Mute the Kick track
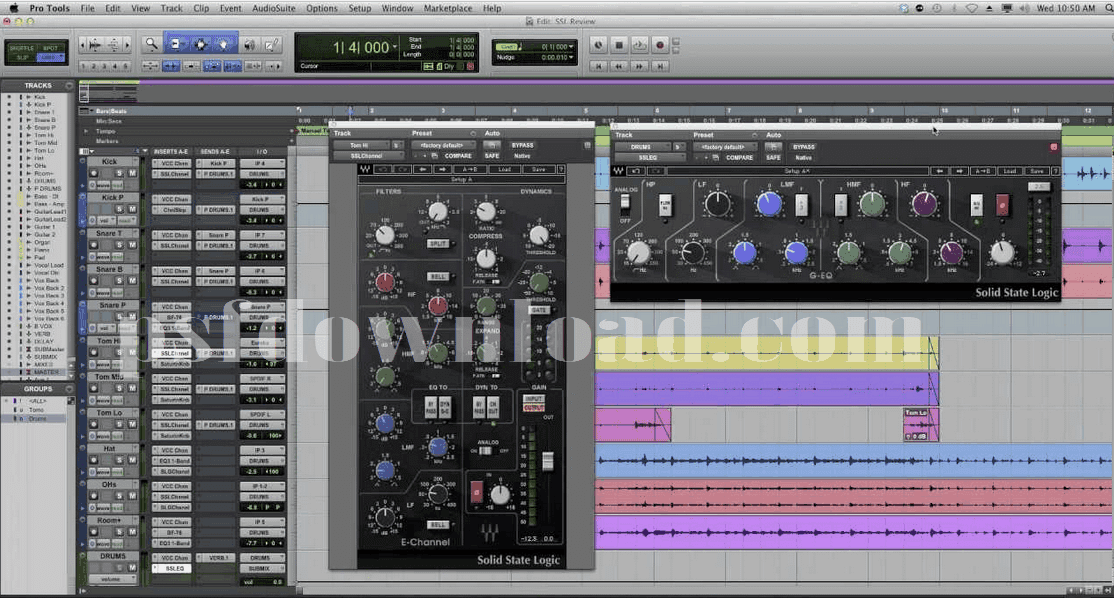The height and width of the screenshot is (598, 1114). 132,173
